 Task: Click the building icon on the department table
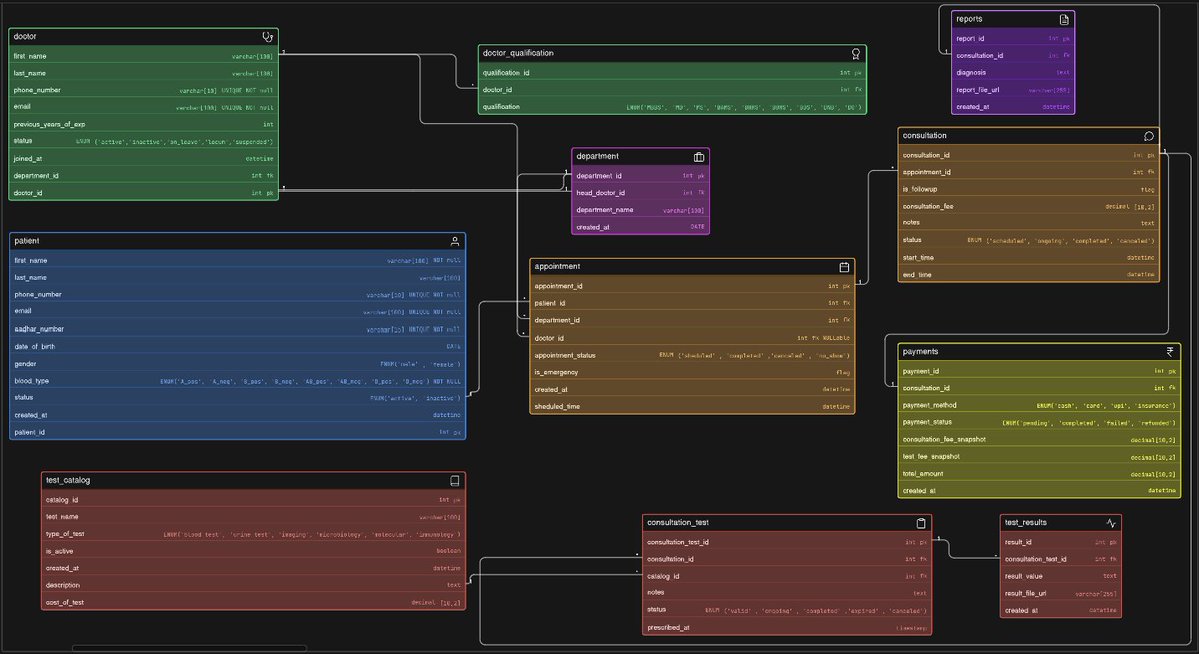pyautogui.click(x=701, y=155)
